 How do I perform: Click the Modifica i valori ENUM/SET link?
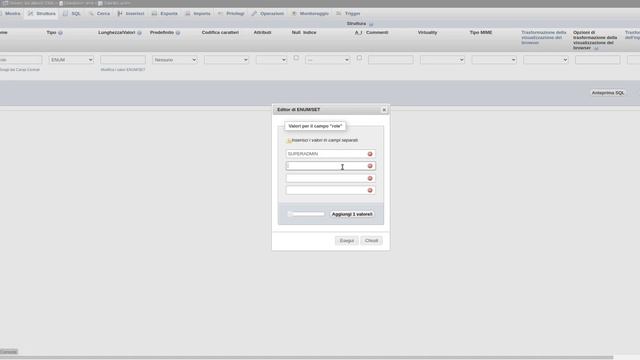click(123, 70)
